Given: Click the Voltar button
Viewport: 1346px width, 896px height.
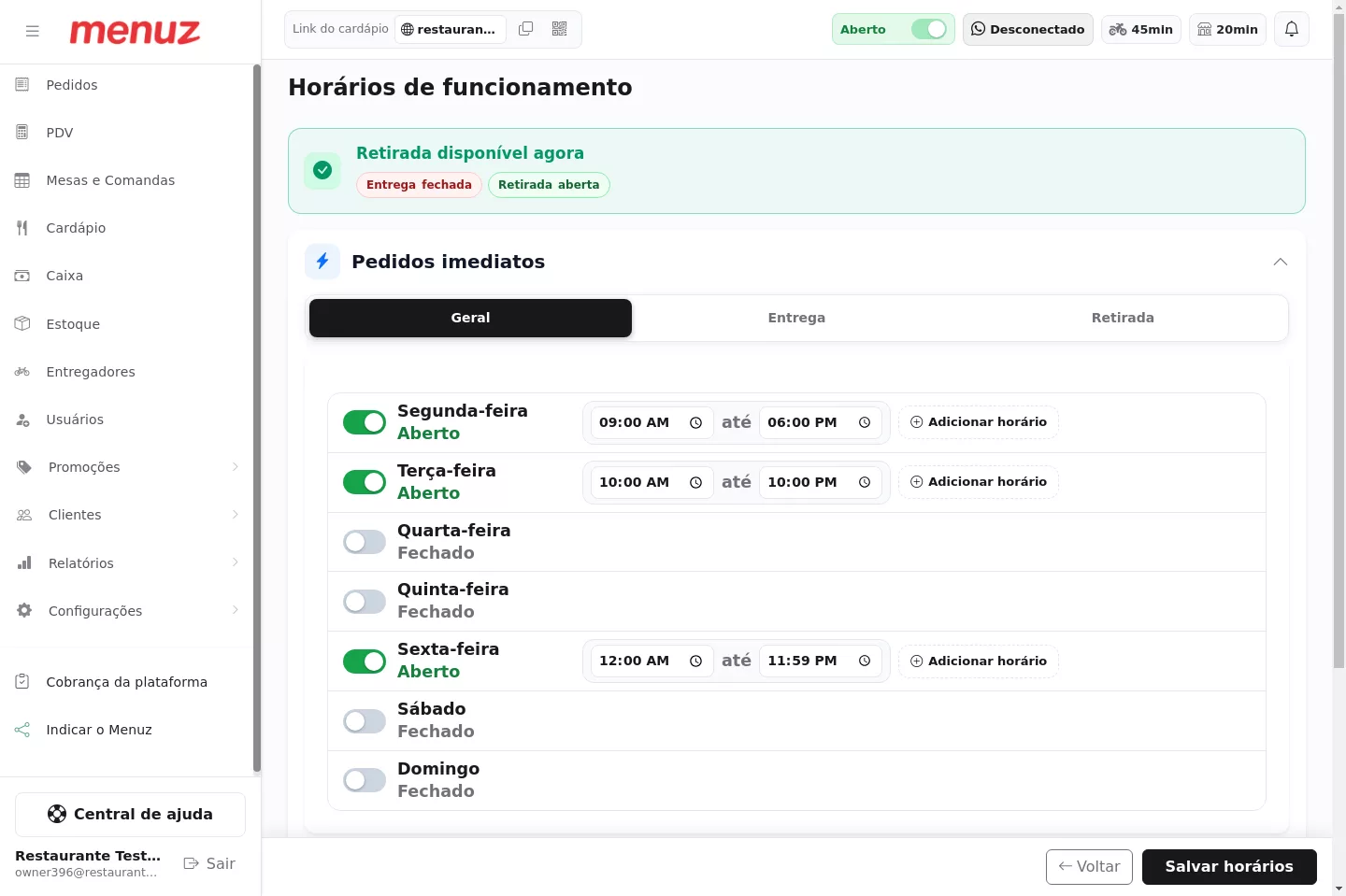Looking at the screenshot, I should 1089,867.
